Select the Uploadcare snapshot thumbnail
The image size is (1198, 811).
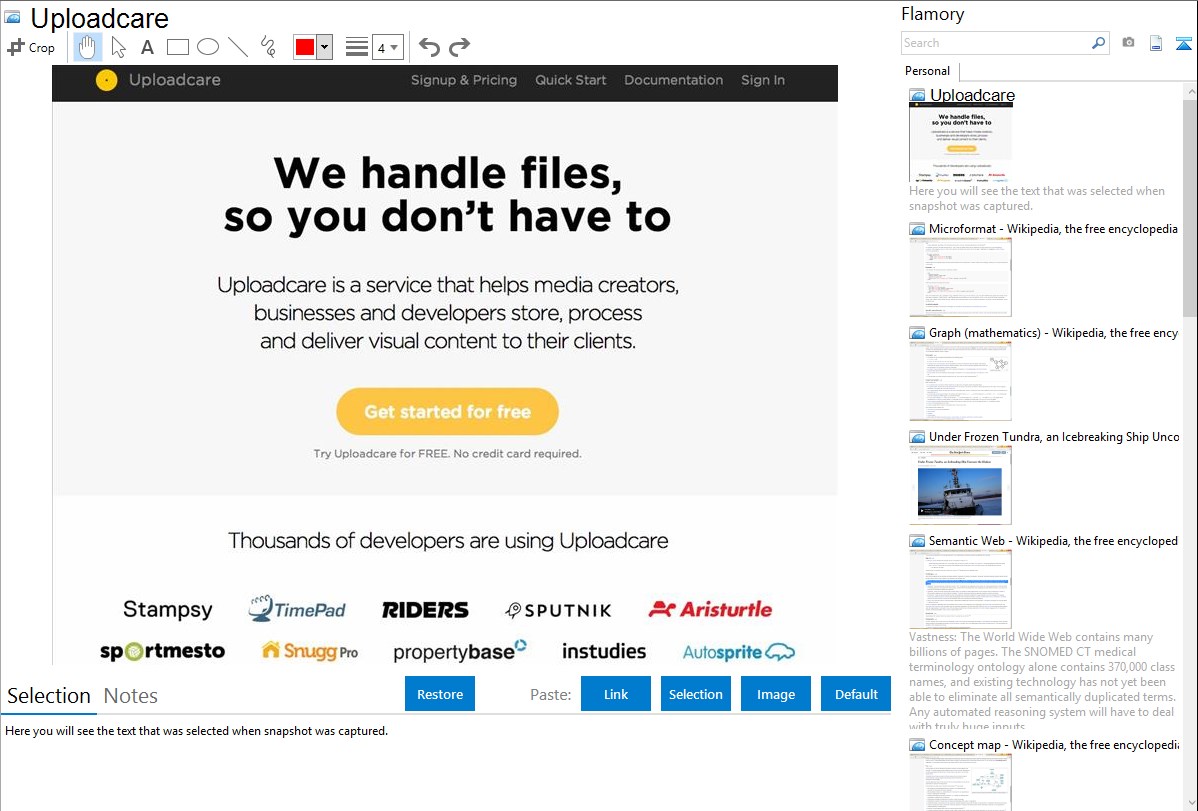pos(960,142)
